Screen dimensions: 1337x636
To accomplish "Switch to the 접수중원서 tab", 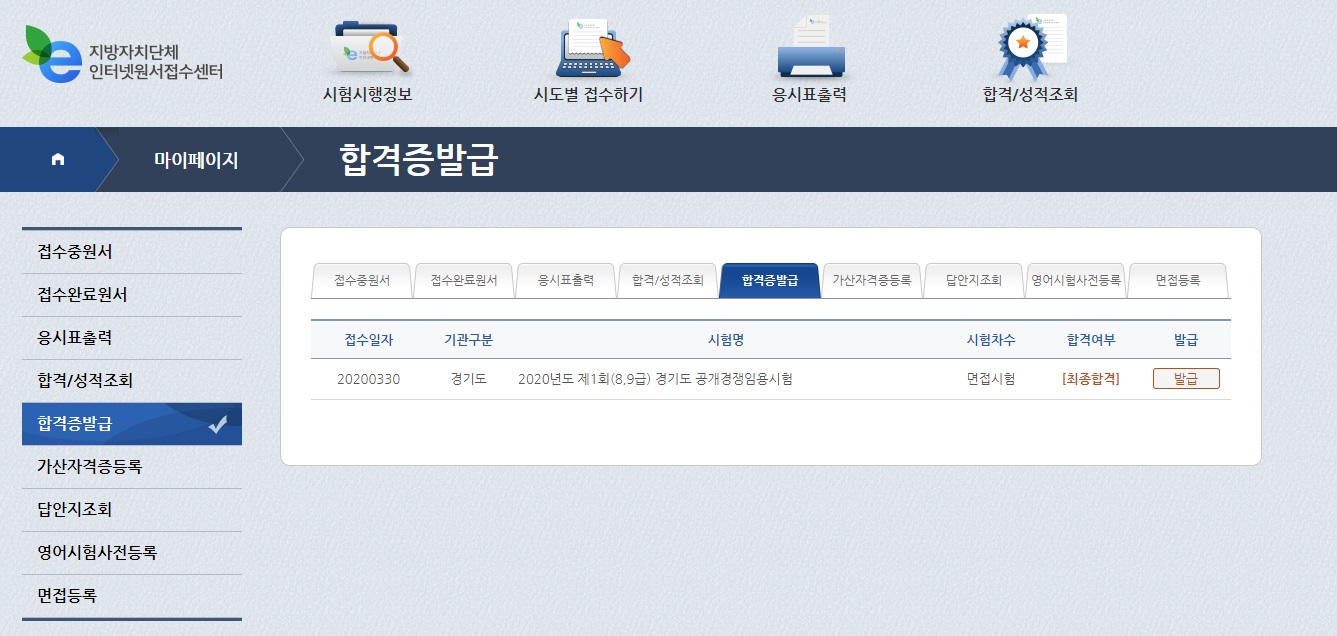I will click(361, 281).
